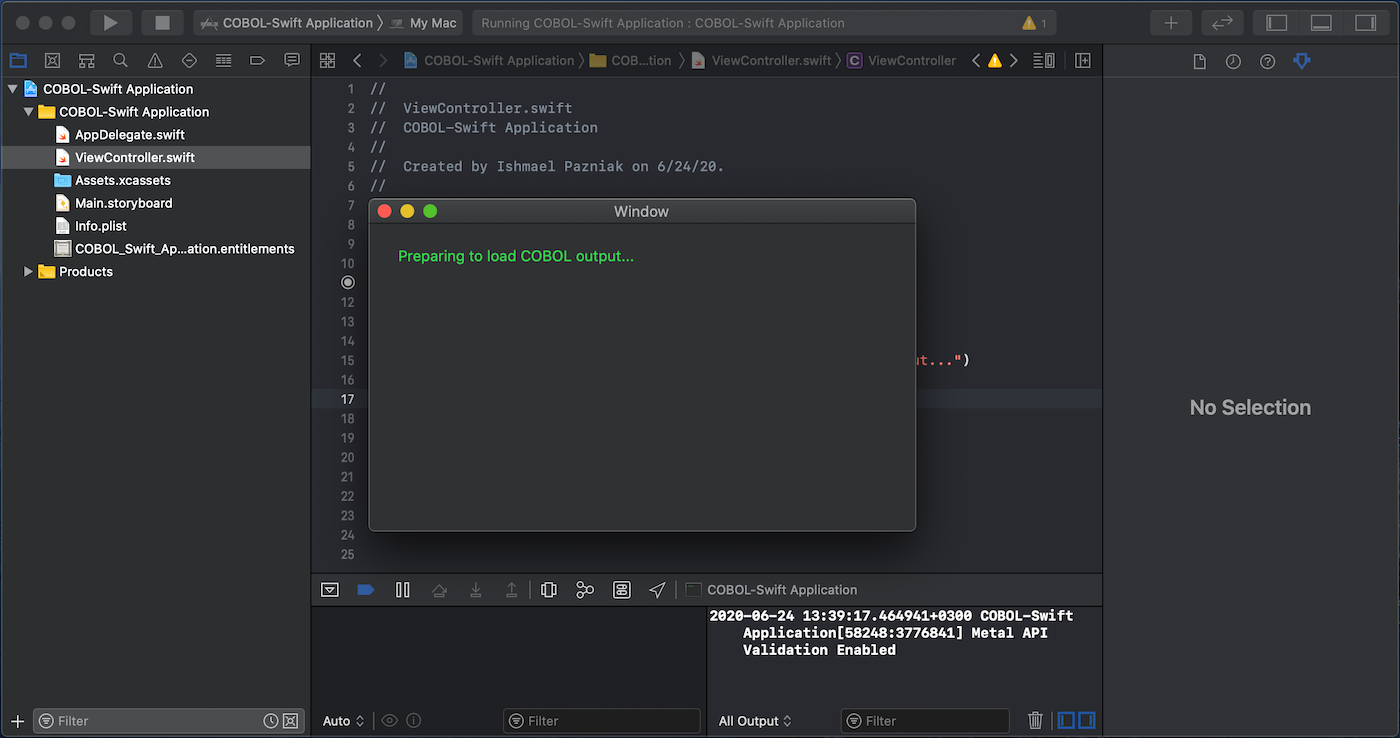Select AppDelegate.swift in the navigator

(x=130, y=135)
